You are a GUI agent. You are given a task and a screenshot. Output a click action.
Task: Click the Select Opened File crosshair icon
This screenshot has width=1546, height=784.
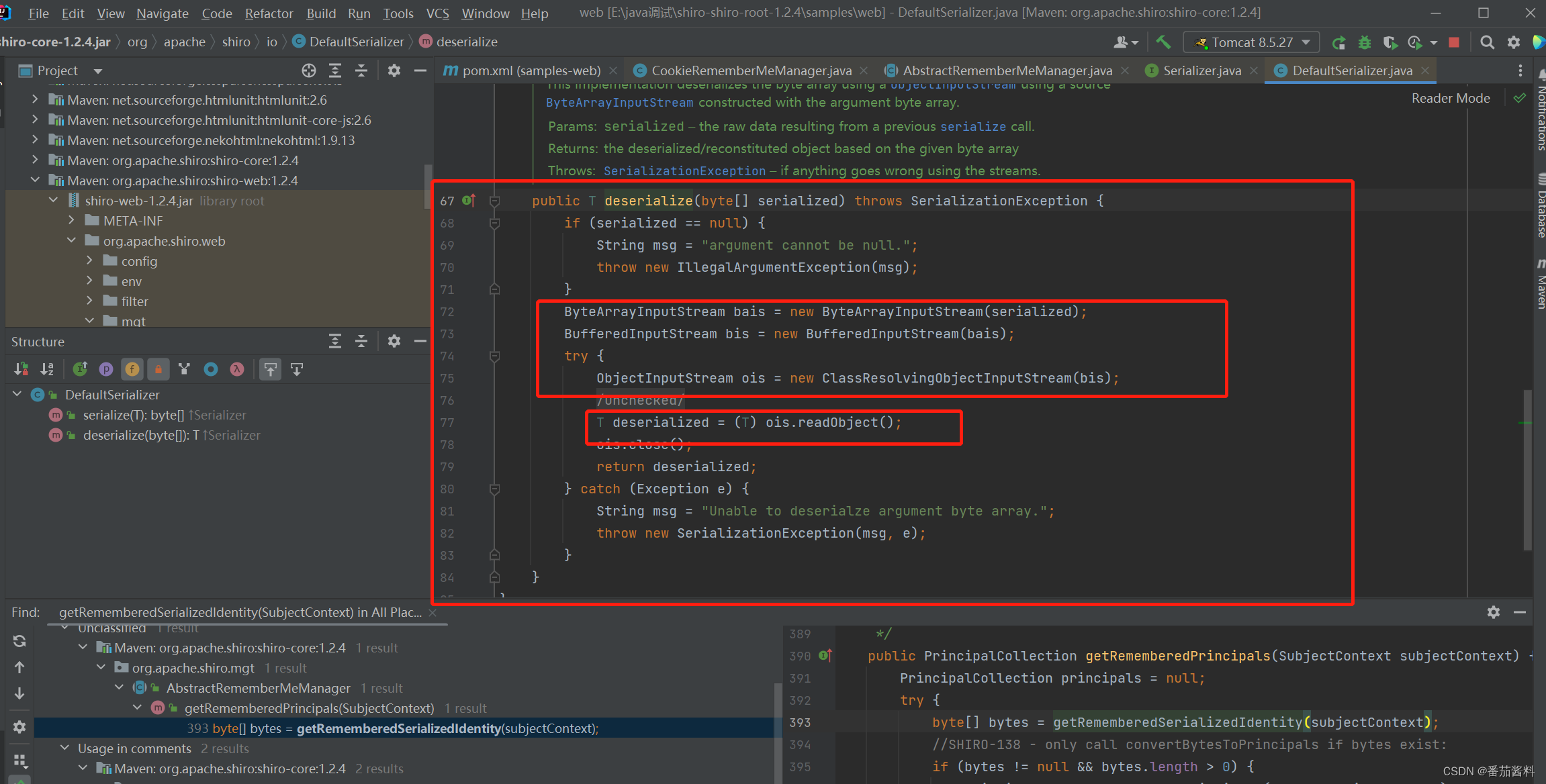point(308,70)
